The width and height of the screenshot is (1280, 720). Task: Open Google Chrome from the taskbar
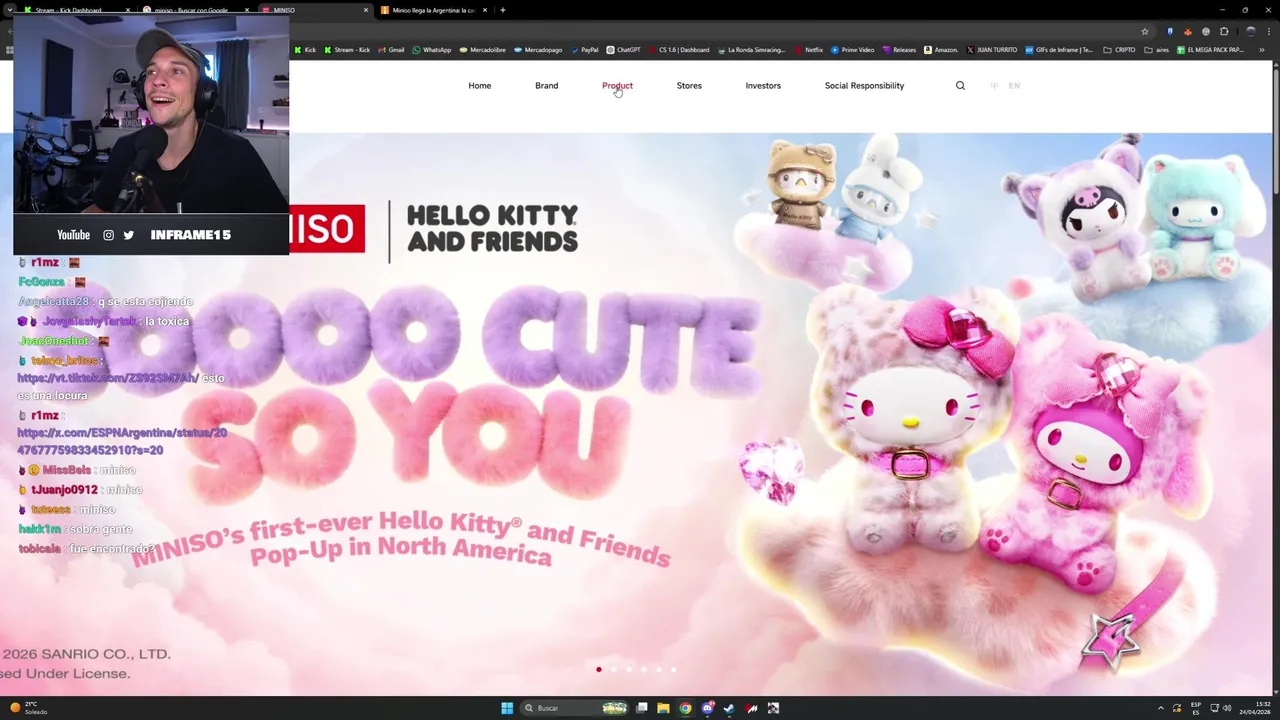click(x=685, y=708)
